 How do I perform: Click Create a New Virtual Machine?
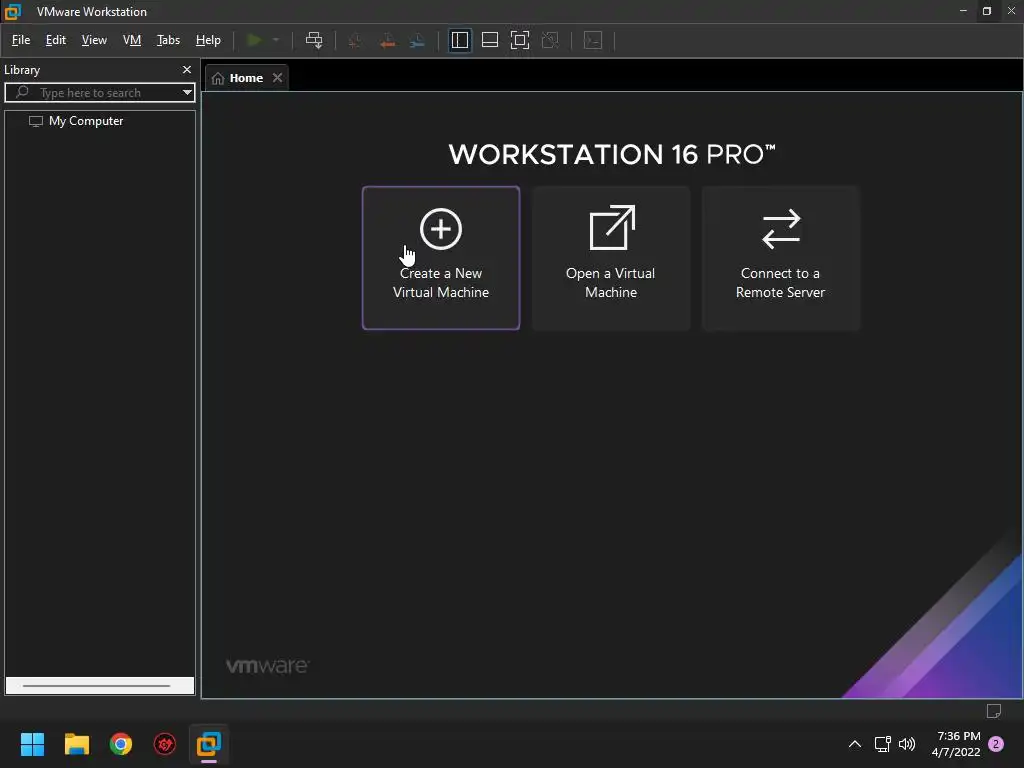pyautogui.click(x=441, y=258)
